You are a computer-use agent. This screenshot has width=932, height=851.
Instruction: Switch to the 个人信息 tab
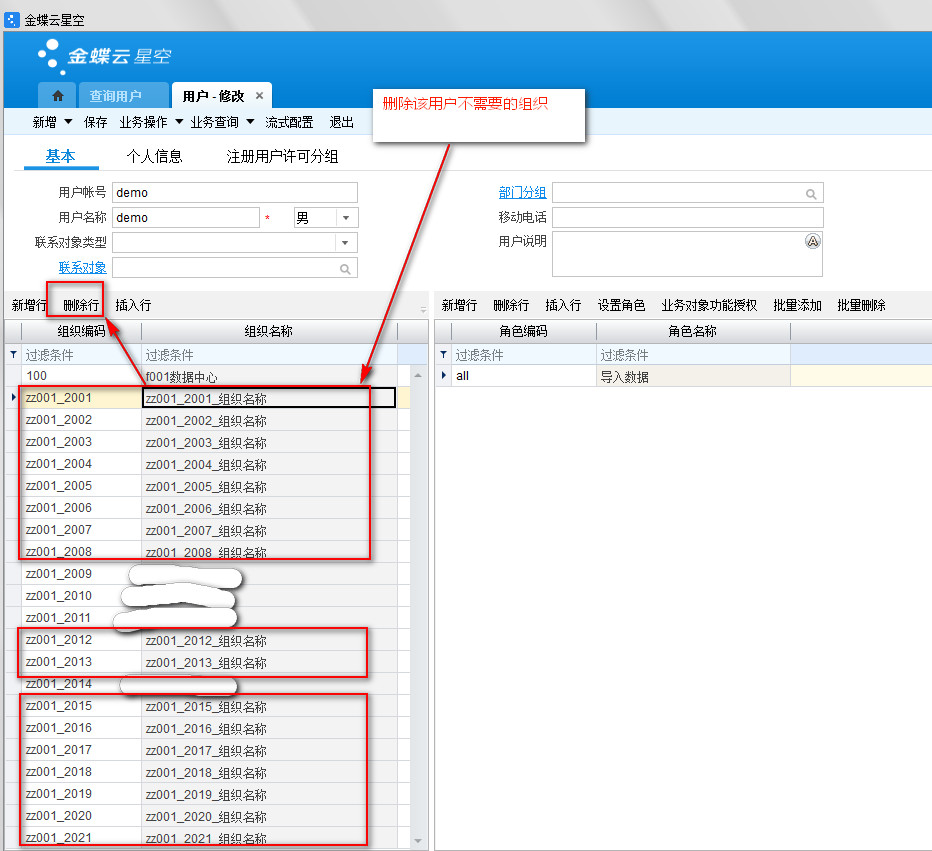coord(154,157)
